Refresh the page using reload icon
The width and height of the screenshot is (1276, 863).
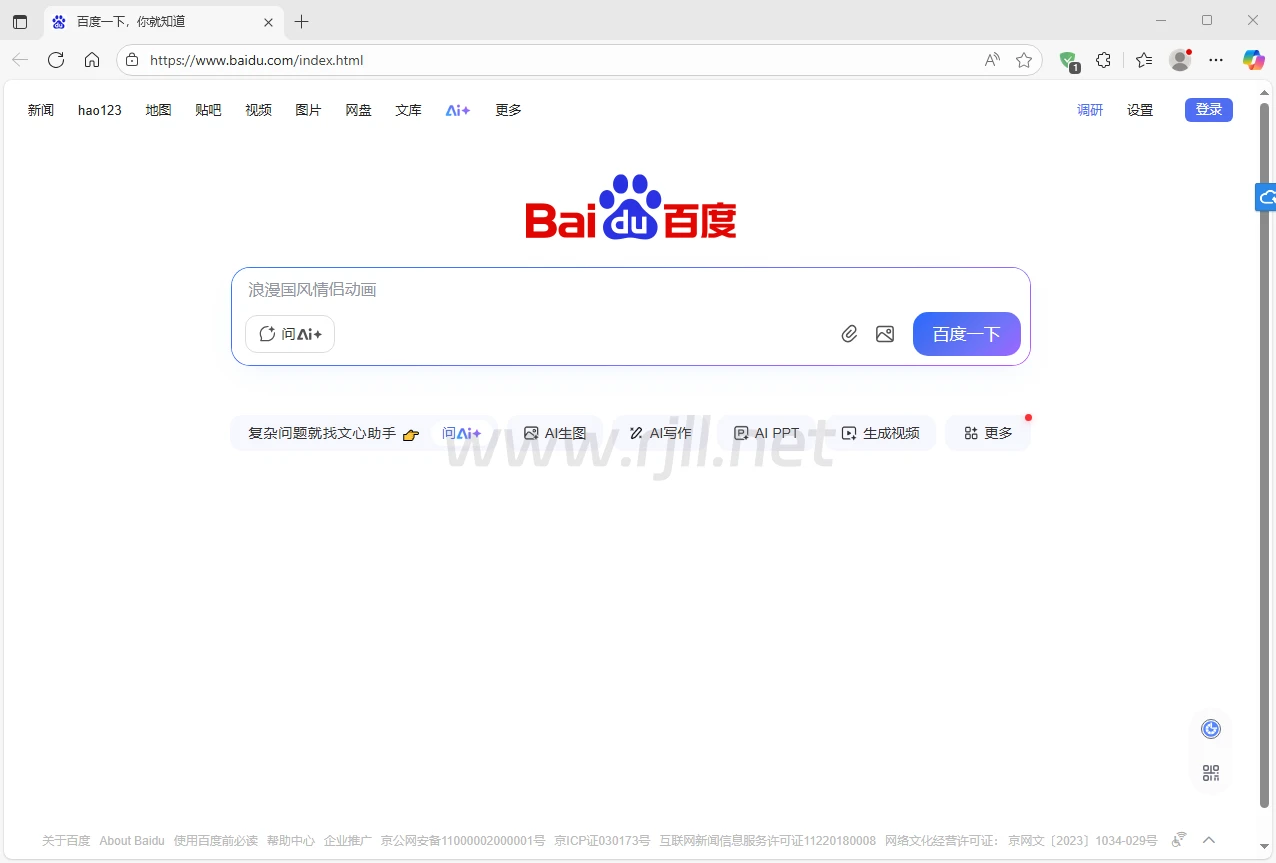56,60
